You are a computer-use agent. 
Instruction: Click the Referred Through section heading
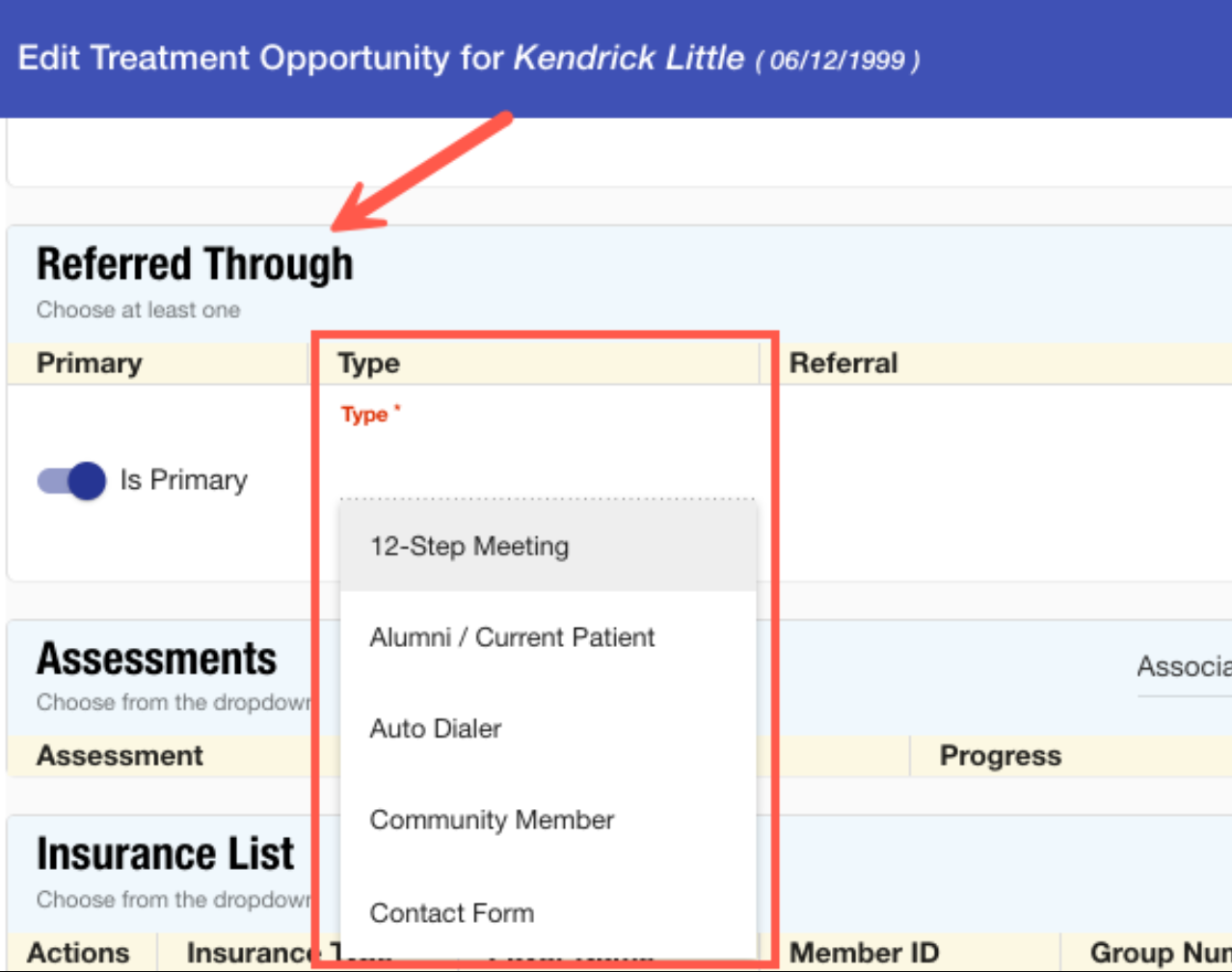195,264
